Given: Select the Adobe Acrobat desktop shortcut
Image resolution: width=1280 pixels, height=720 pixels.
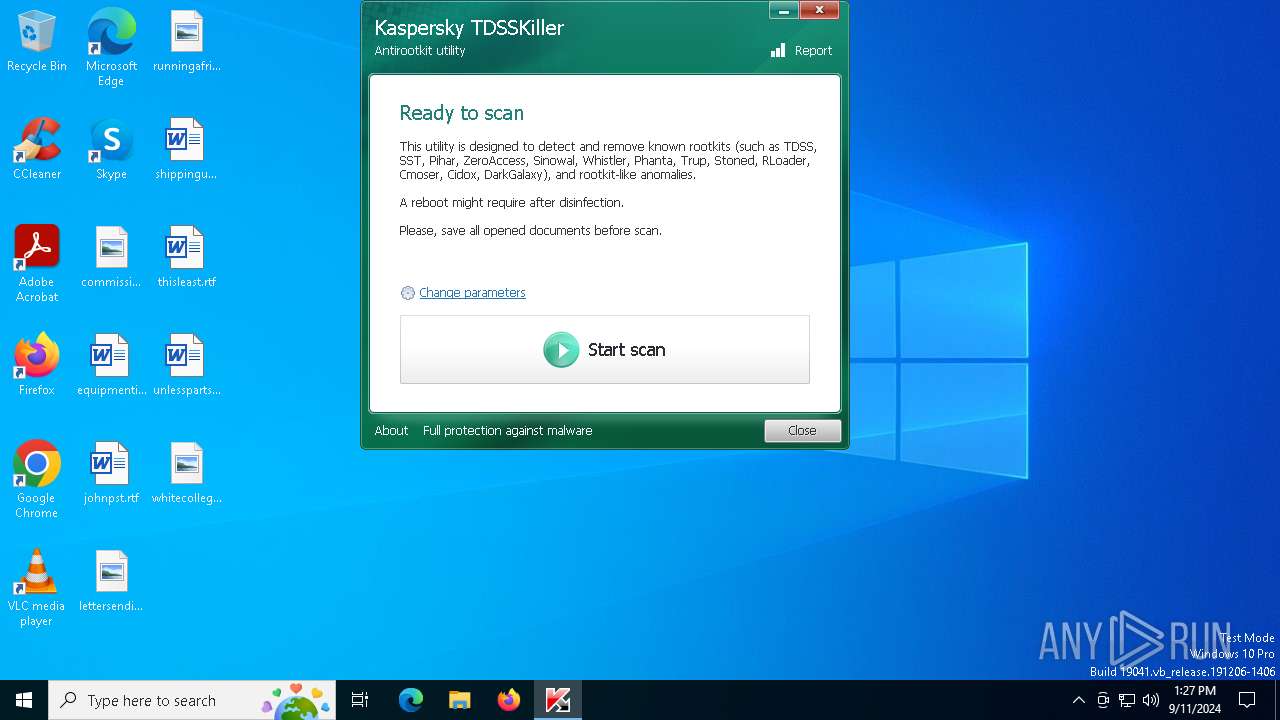Looking at the screenshot, I should pos(37,264).
